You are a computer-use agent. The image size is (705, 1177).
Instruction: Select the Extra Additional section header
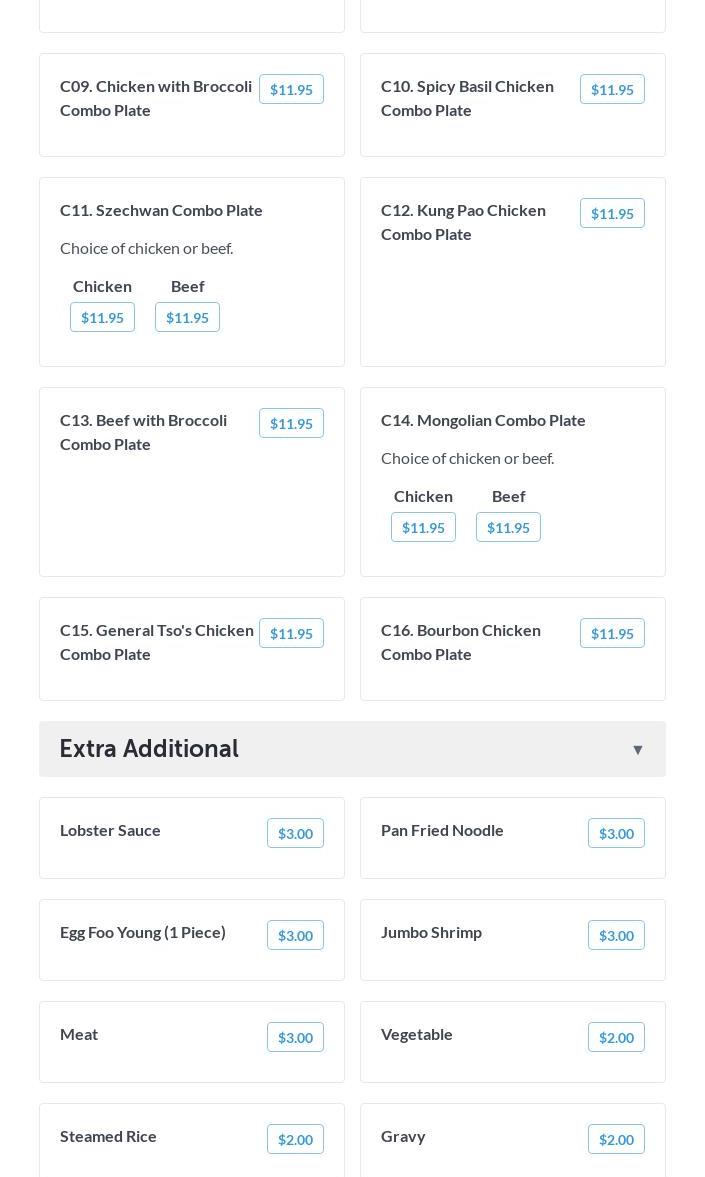(x=352, y=749)
